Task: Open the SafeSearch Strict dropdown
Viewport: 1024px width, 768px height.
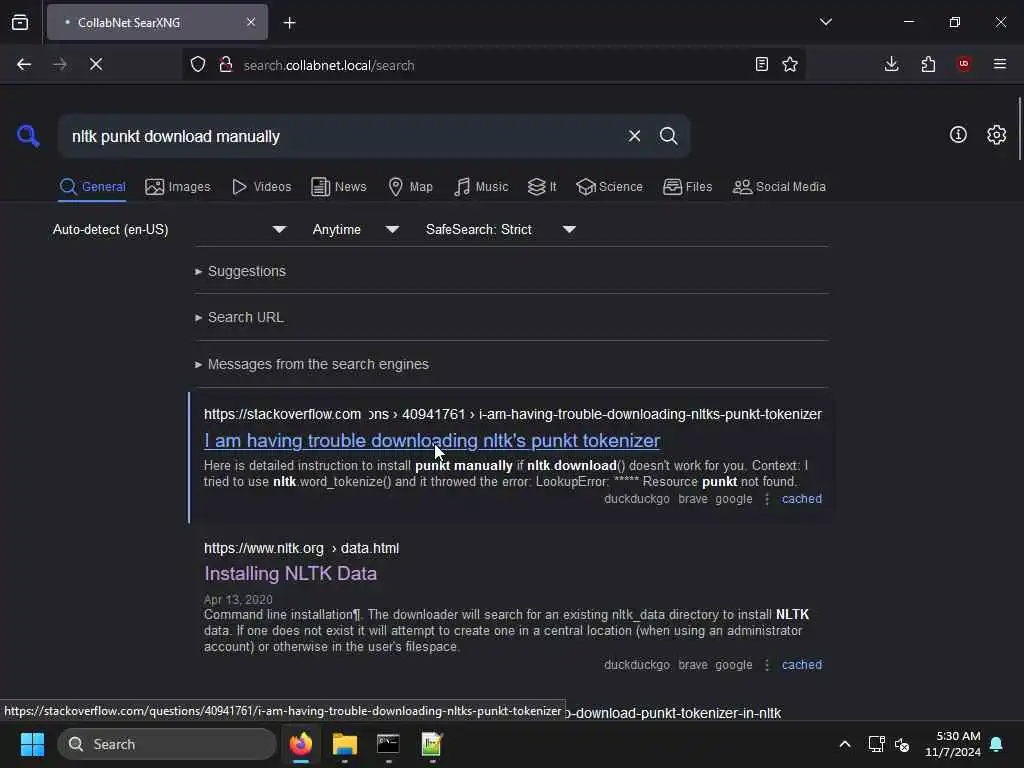Action: (501, 230)
